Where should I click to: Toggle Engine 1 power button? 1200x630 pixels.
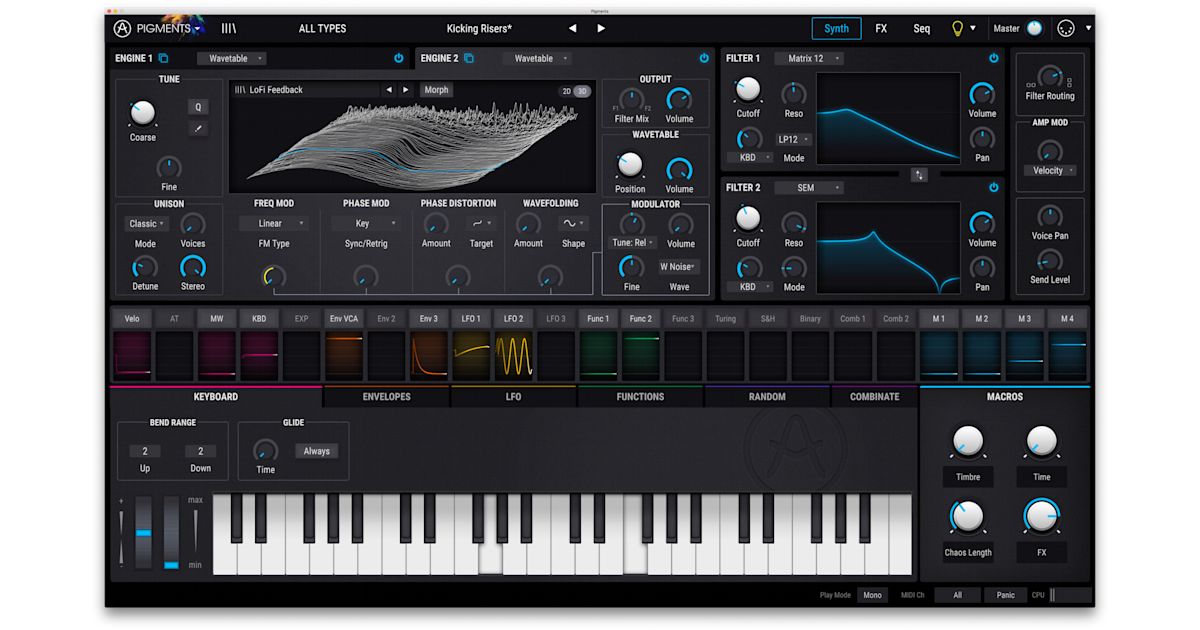(399, 58)
